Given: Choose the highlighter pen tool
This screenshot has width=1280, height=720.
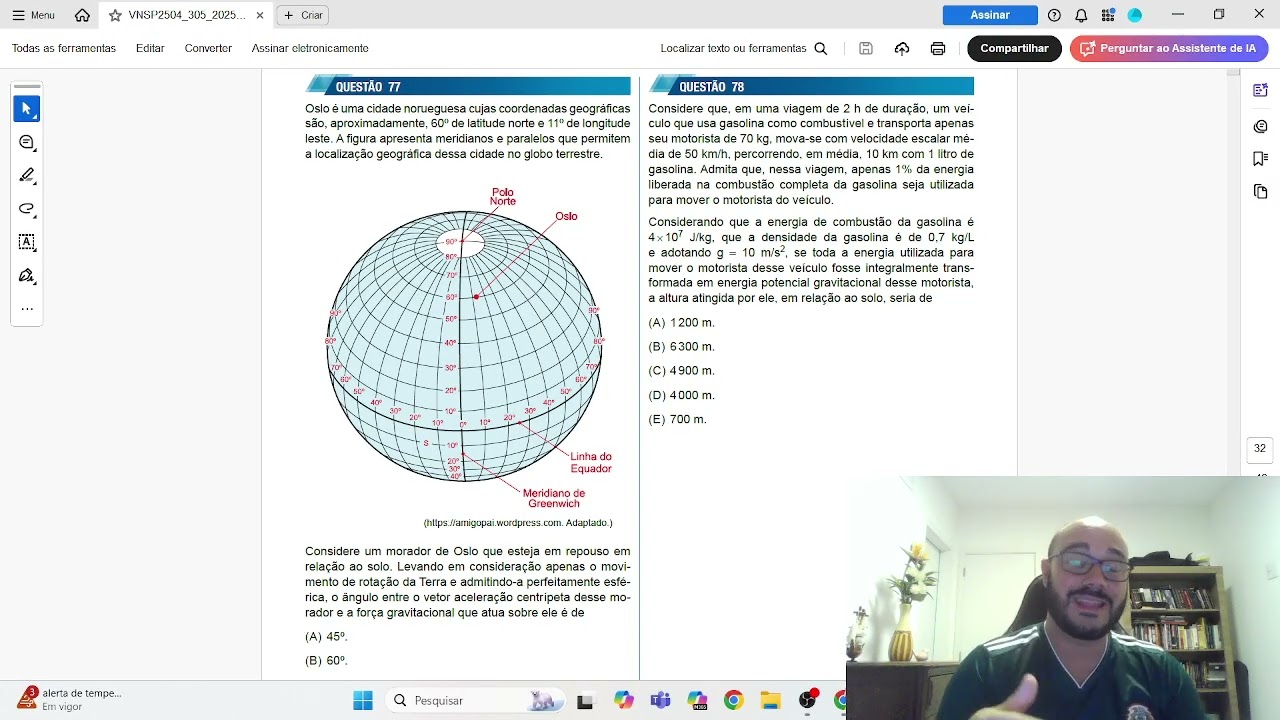Looking at the screenshot, I should coord(27,176).
